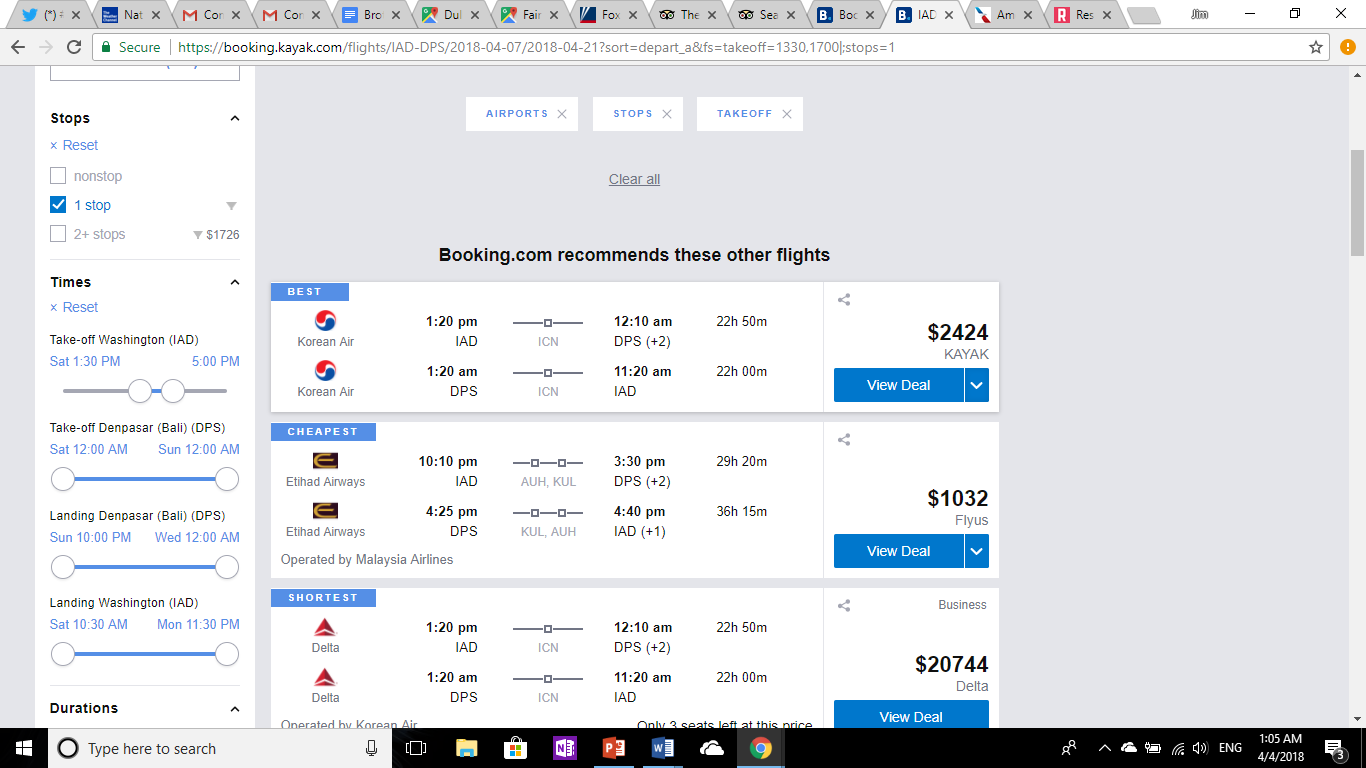Enable the 2+ stops checkbox

pyautogui.click(x=58, y=234)
